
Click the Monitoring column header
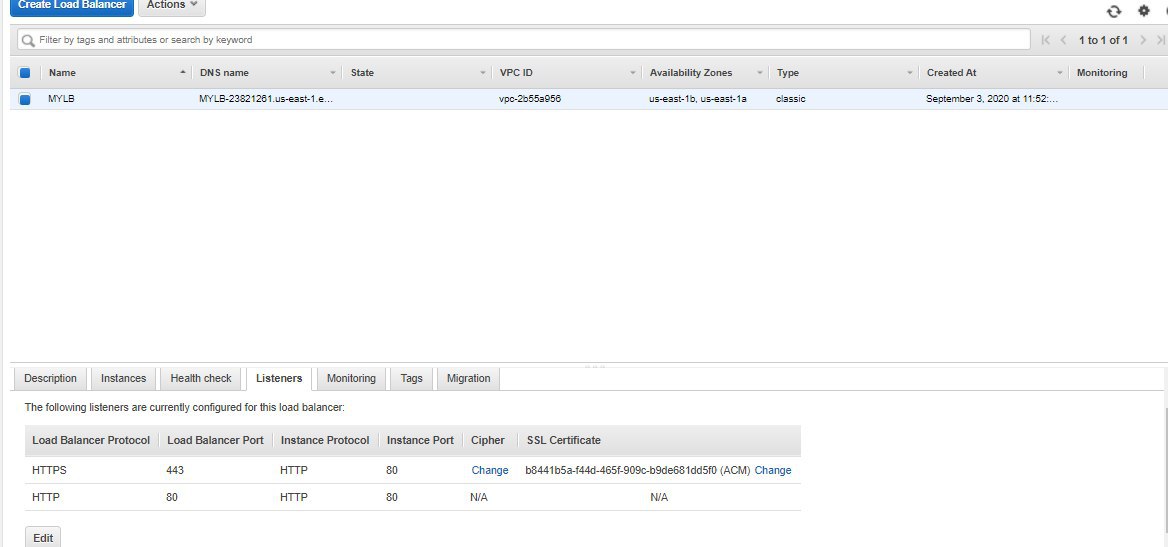1102,73
